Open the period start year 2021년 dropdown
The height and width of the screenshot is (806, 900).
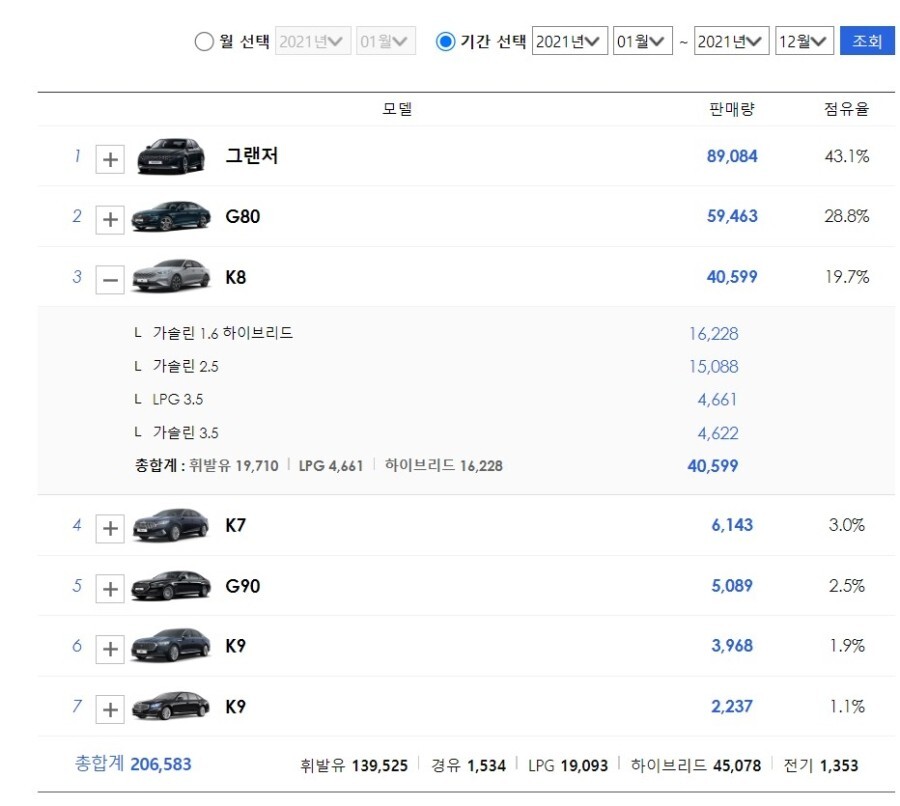[569, 41]
